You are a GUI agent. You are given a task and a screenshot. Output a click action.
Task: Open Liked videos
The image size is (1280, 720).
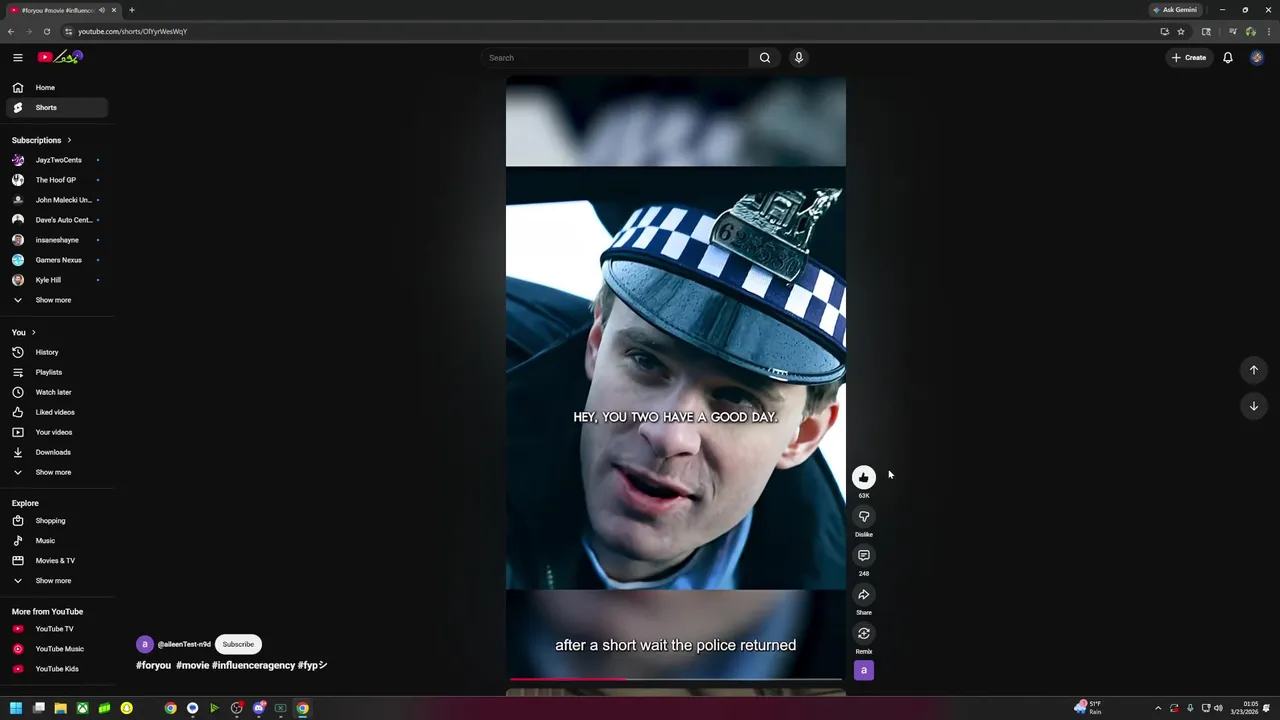56,412
